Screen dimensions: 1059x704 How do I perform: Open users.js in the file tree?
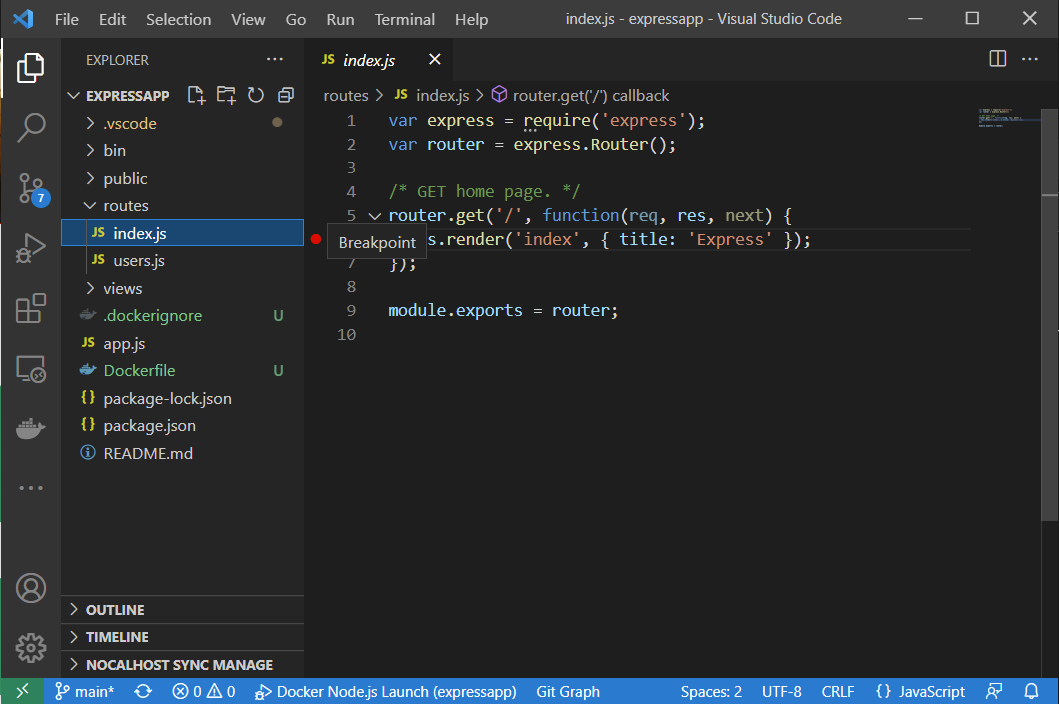click(182, 261)
